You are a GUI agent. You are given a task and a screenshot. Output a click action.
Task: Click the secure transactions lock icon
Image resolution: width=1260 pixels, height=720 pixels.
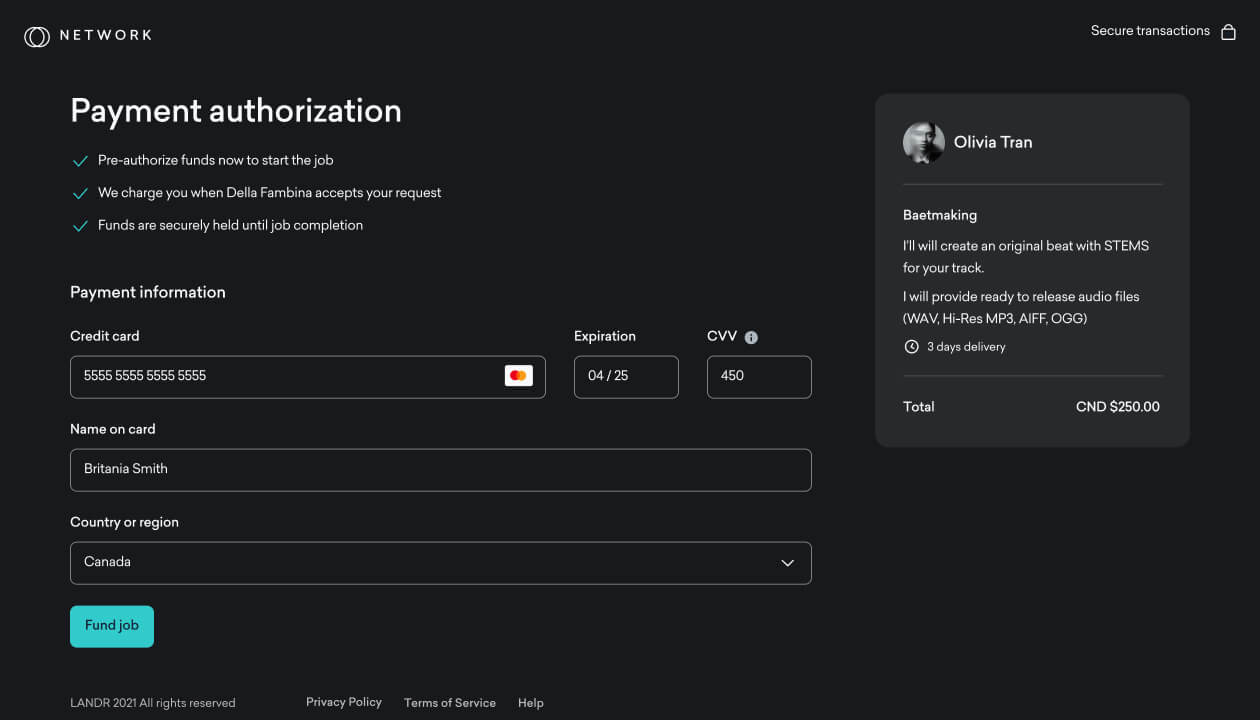(1228, 31)
